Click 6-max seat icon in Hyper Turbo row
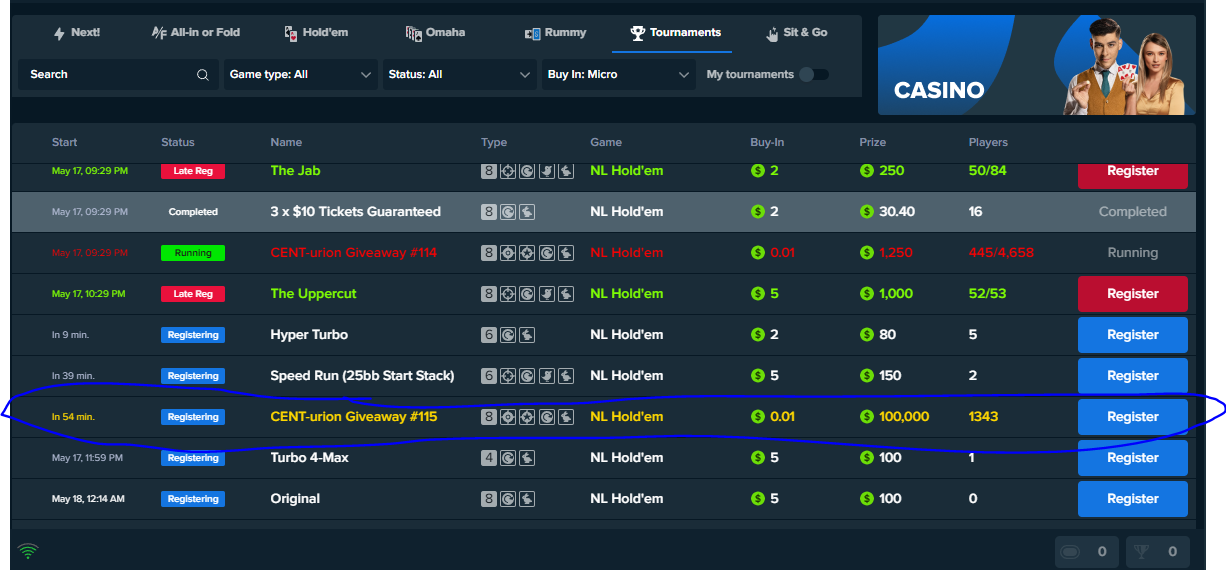The image size is (1226, 570). (x=489, y=335)
